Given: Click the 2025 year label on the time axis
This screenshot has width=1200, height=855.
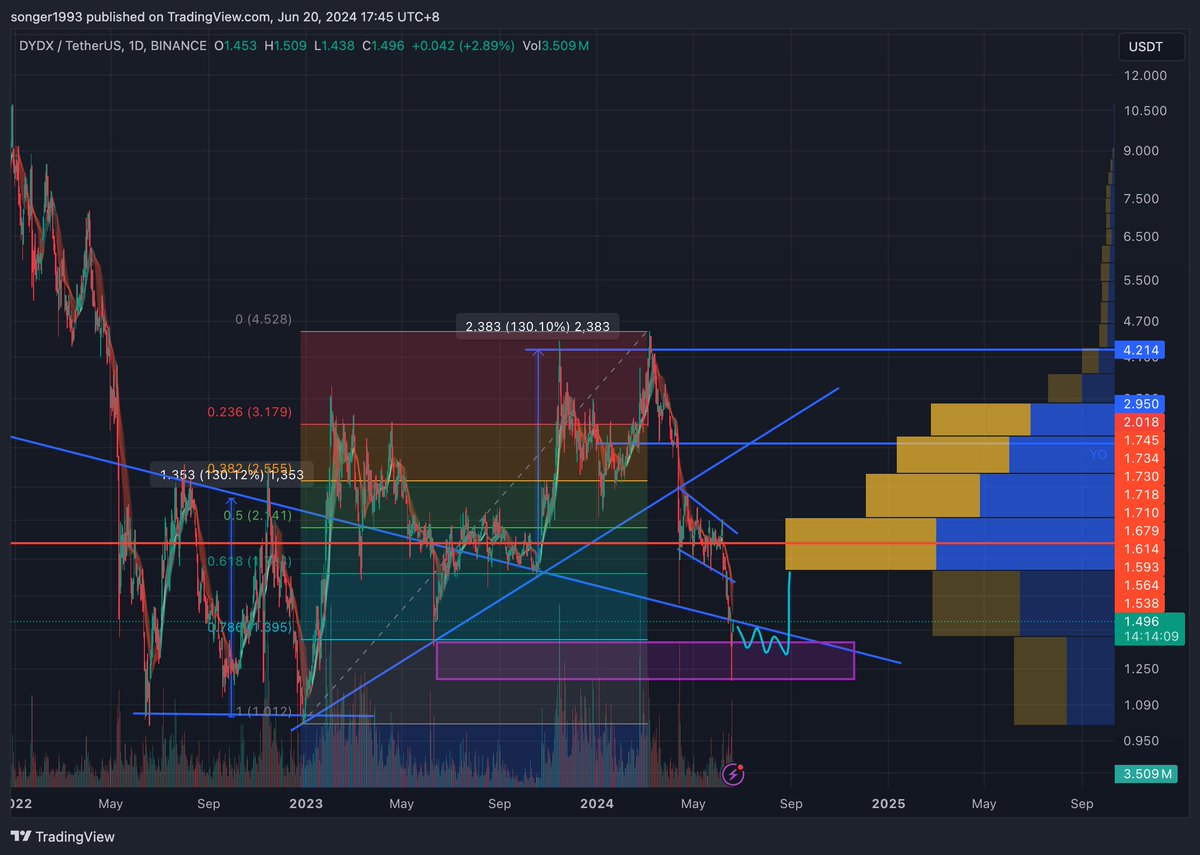Looking at the screenshot, I should (x=888, y=804).
